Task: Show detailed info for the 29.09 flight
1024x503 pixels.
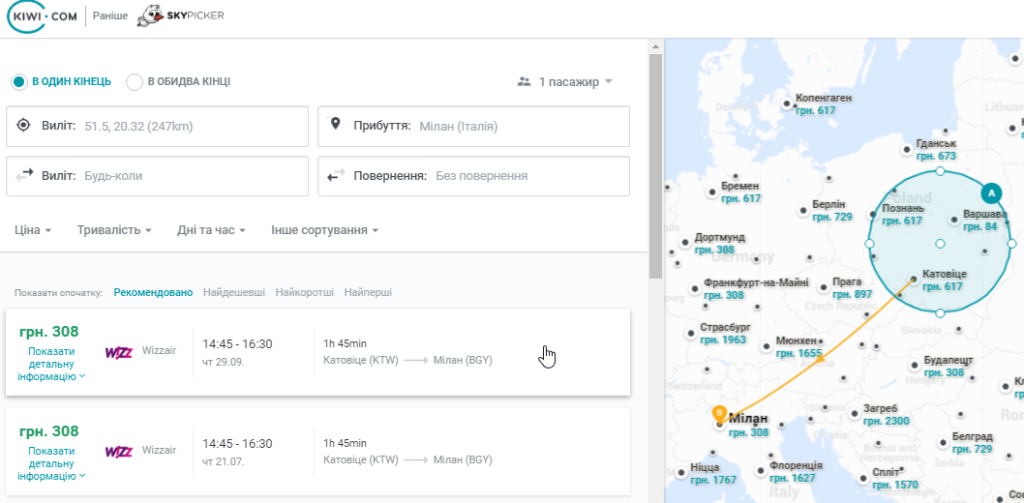Action: click(x=52, y=363)
